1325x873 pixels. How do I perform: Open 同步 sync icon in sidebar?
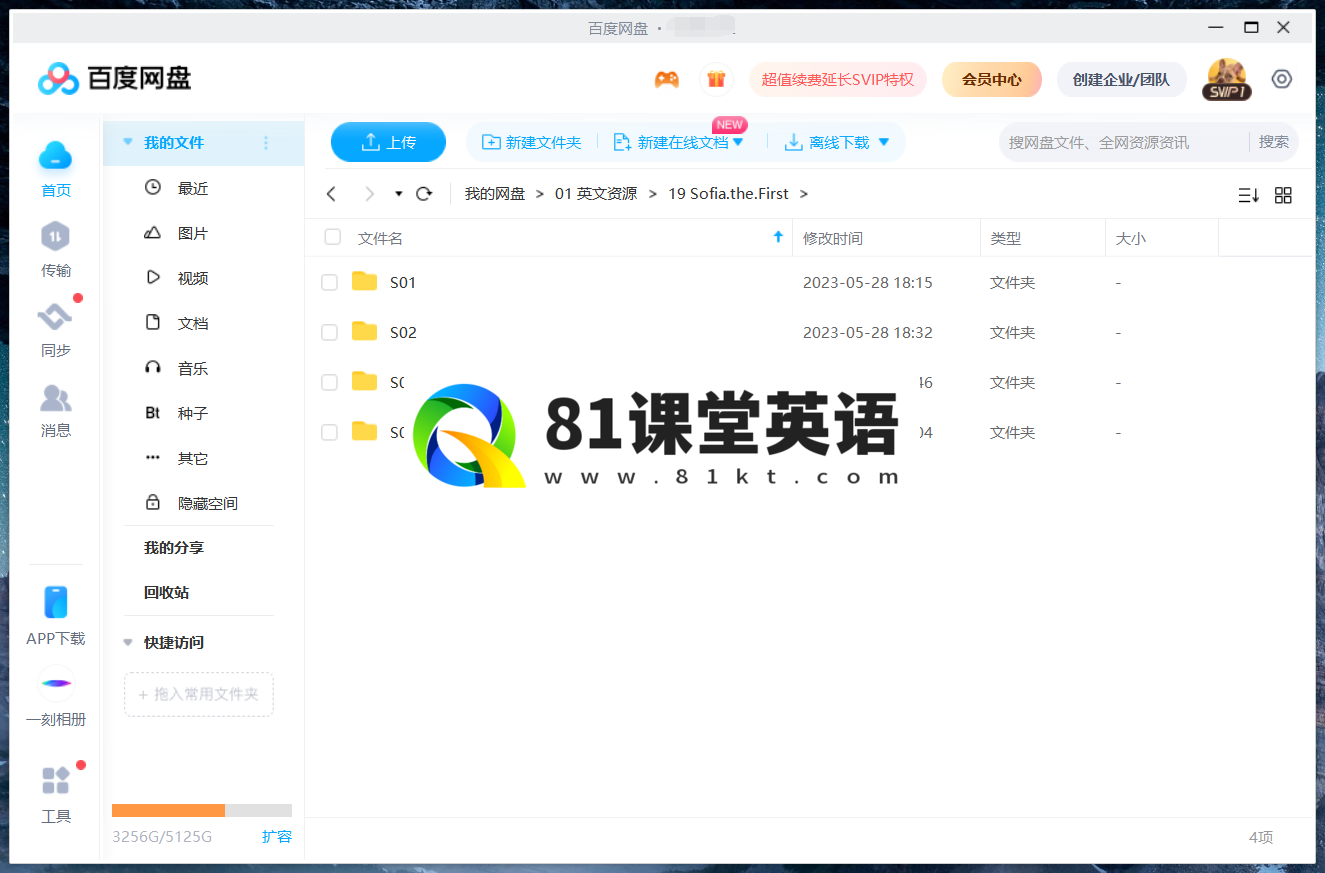(x=56, y=317)
